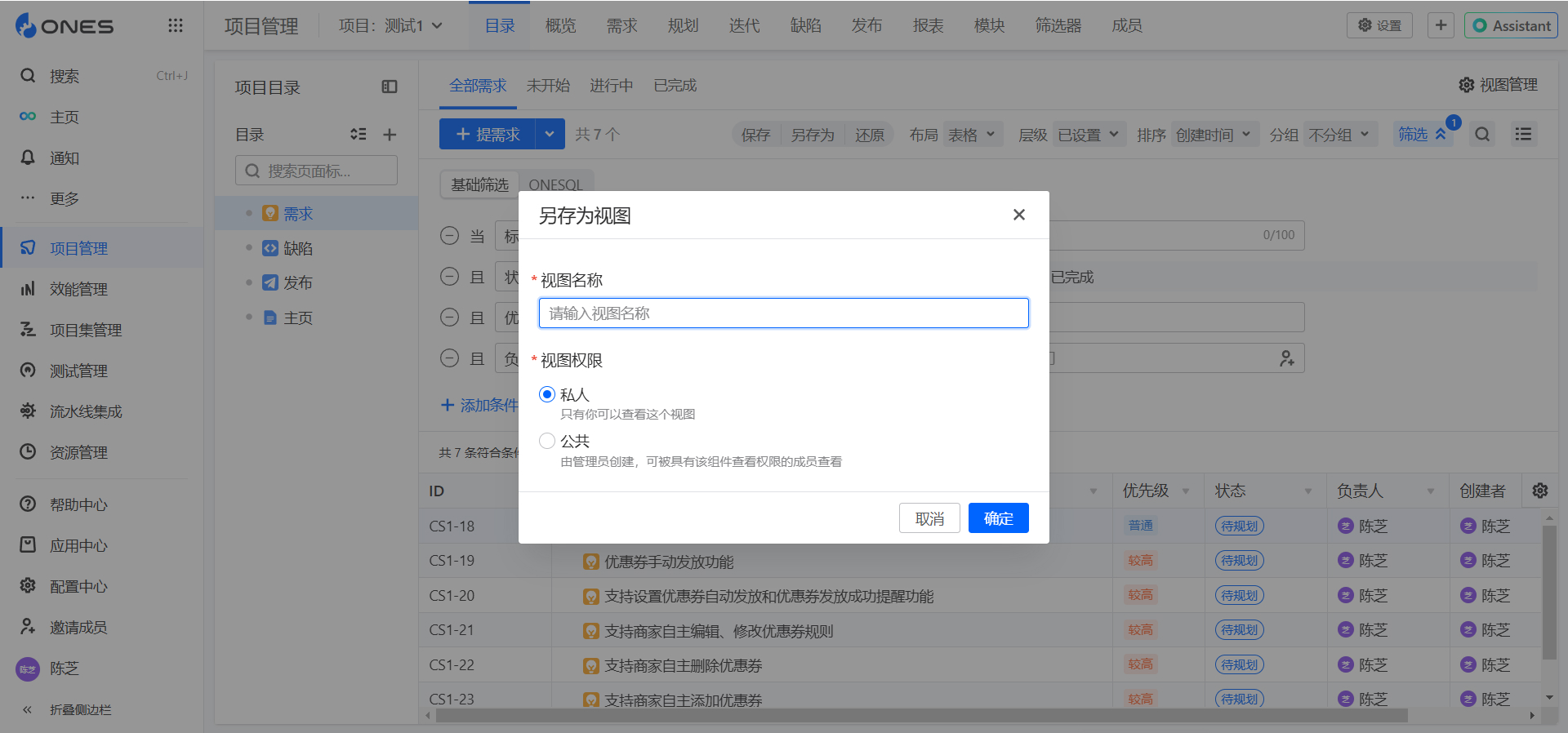The image size is (1568, 733).
Task: Click 取消 to cancel dialog
Action: pyautogui.click(x=929, y=518)
